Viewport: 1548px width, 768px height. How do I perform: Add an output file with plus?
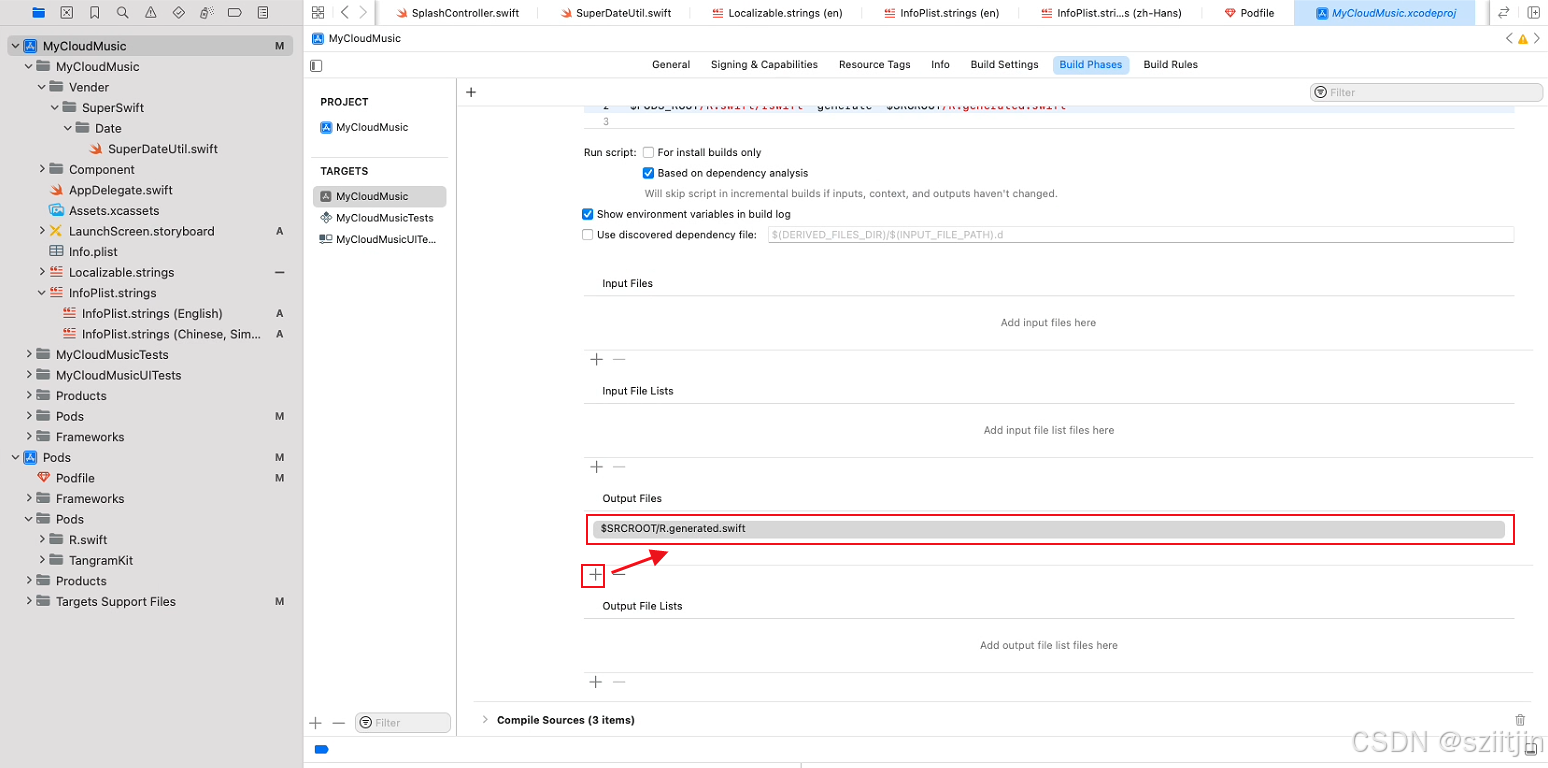pyautogui.click(x=596, y=575)
